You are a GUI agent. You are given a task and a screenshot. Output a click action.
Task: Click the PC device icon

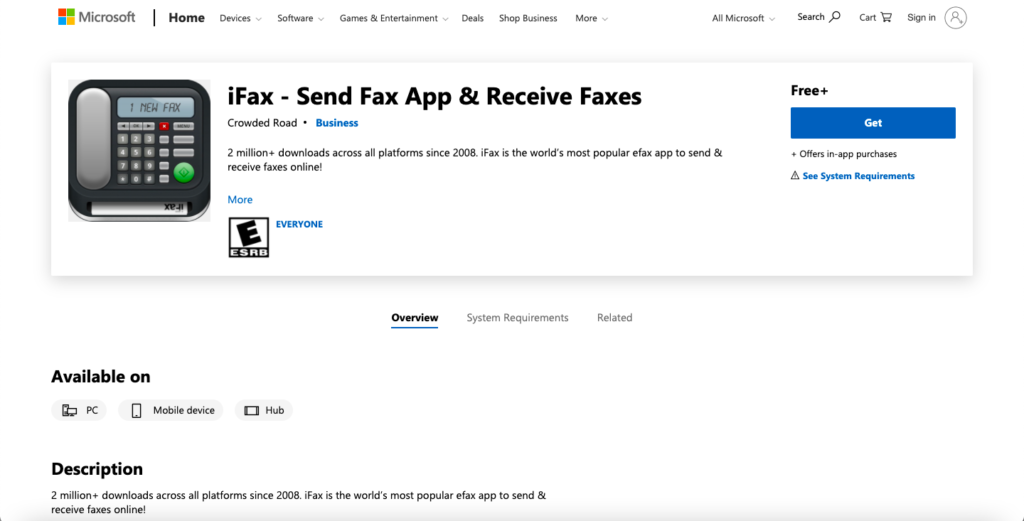[x=69, y=411]
